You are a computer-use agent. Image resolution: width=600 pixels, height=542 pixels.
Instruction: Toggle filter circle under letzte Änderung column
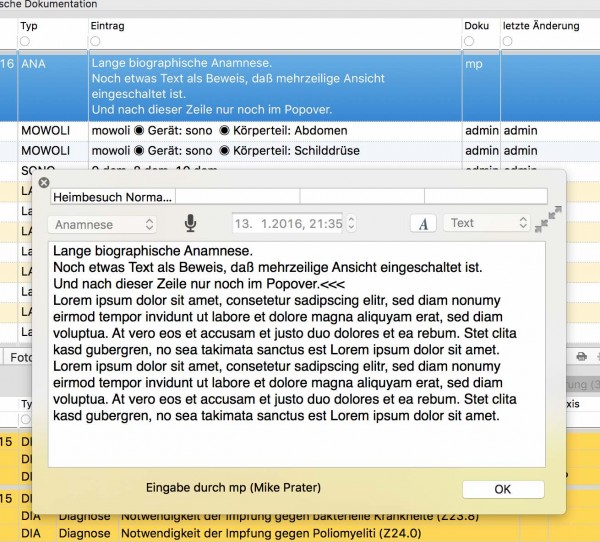[x=507, y=41]
